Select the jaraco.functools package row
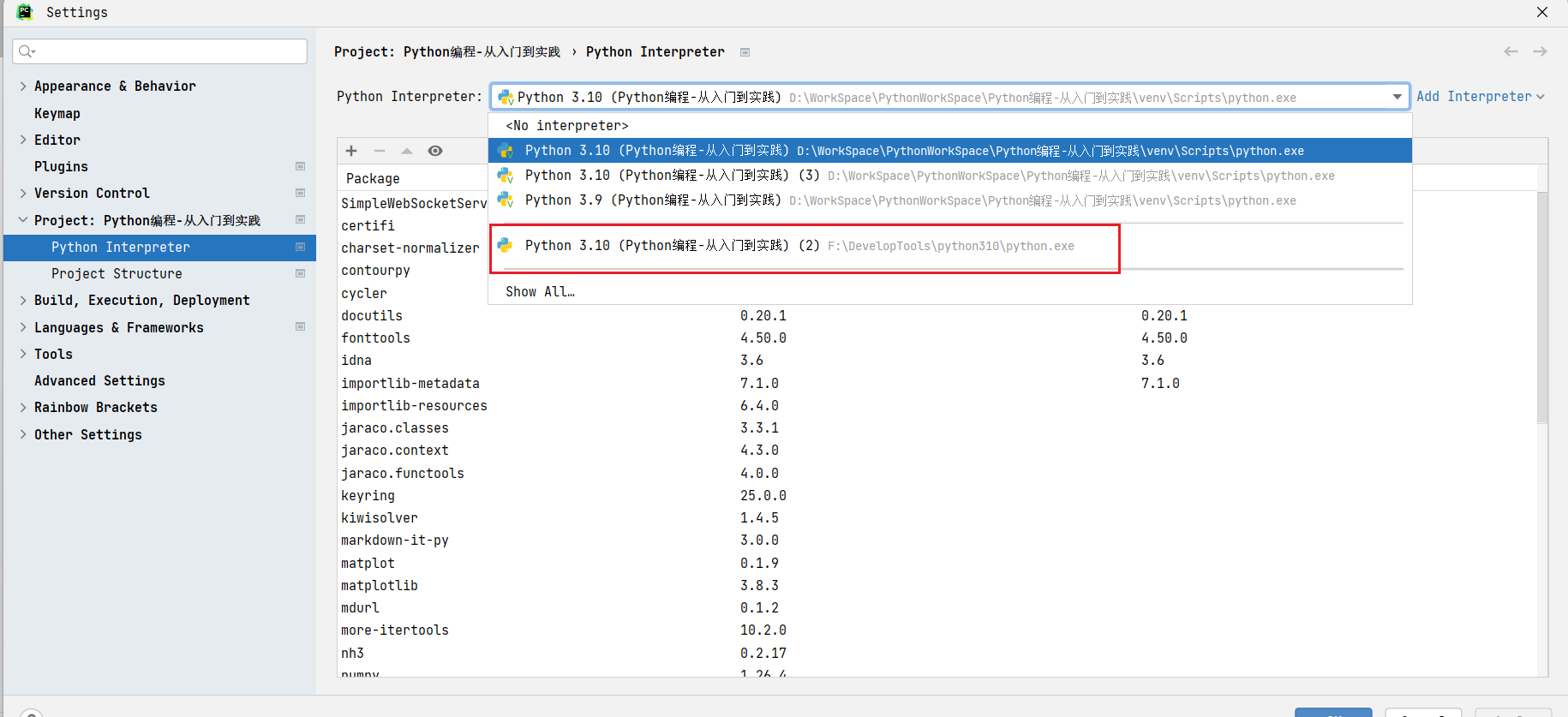 click(x=937, y=473)
